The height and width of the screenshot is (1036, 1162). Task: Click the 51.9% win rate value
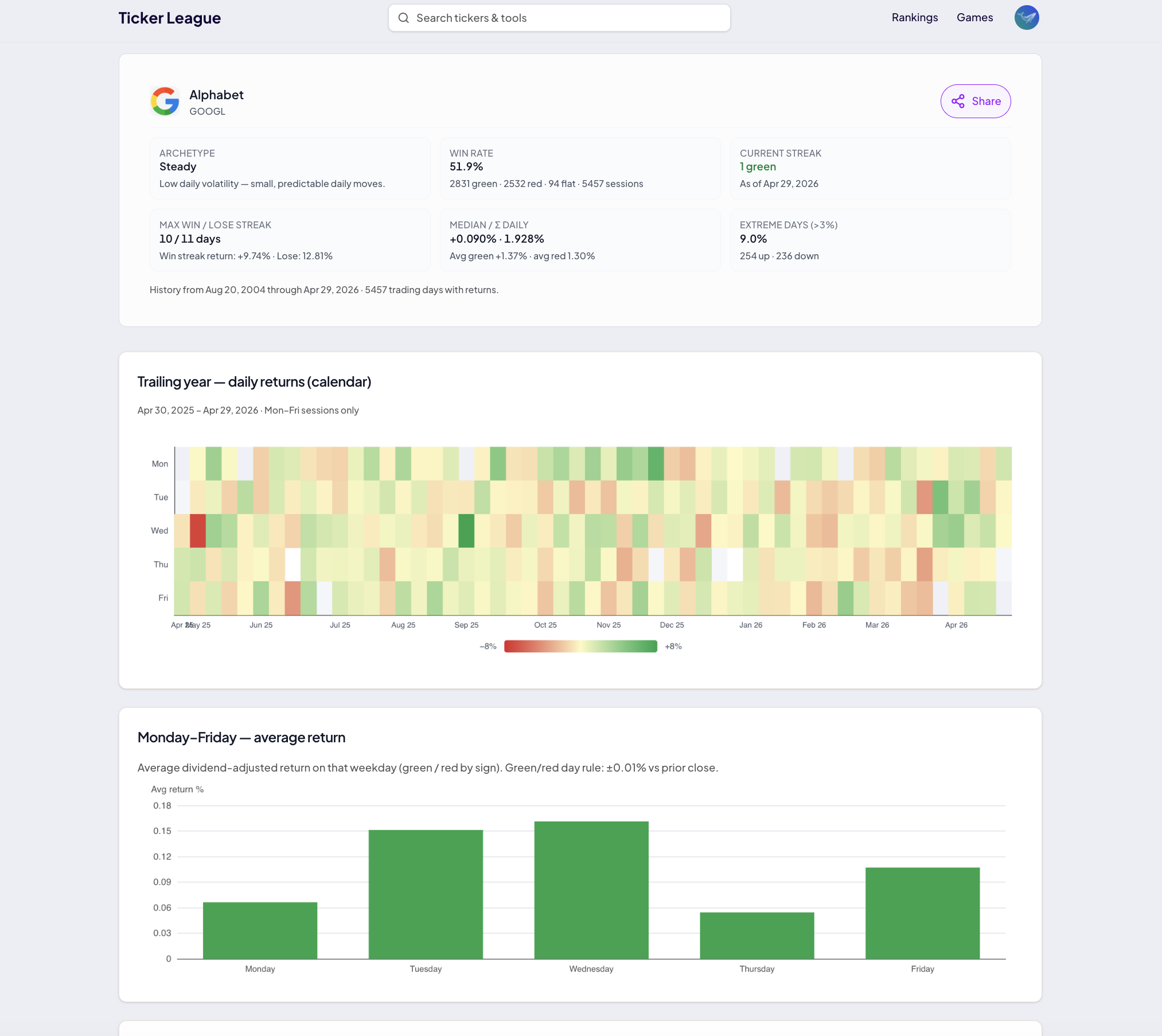coord(466,167)
